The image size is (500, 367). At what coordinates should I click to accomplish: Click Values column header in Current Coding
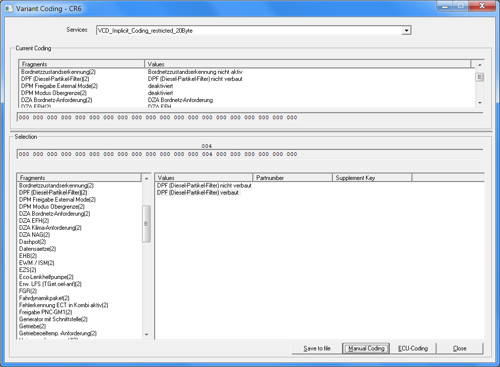pyautogui.click(x=308, y=64)
